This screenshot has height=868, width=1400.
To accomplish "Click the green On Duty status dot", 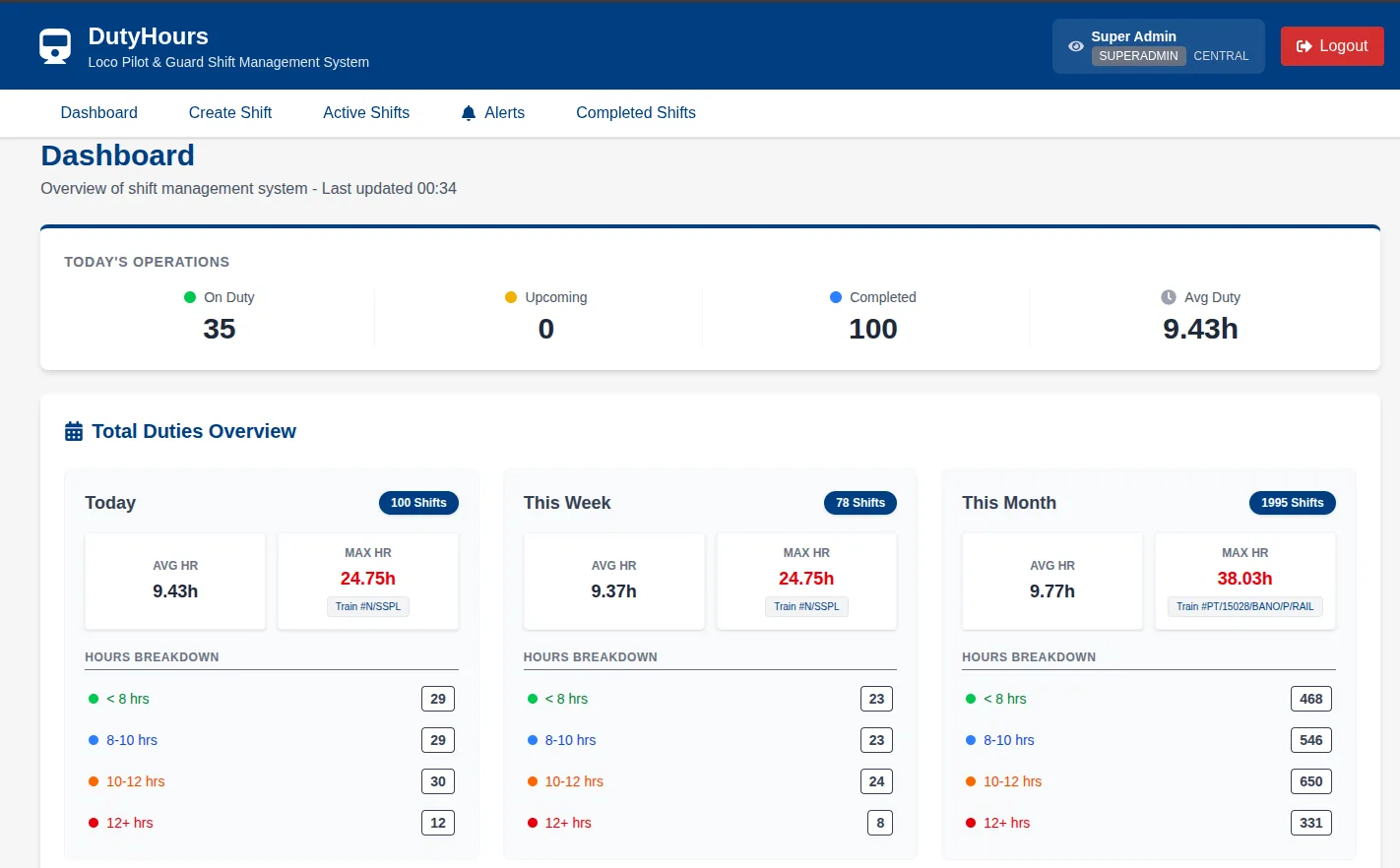I will pos(190,297).
